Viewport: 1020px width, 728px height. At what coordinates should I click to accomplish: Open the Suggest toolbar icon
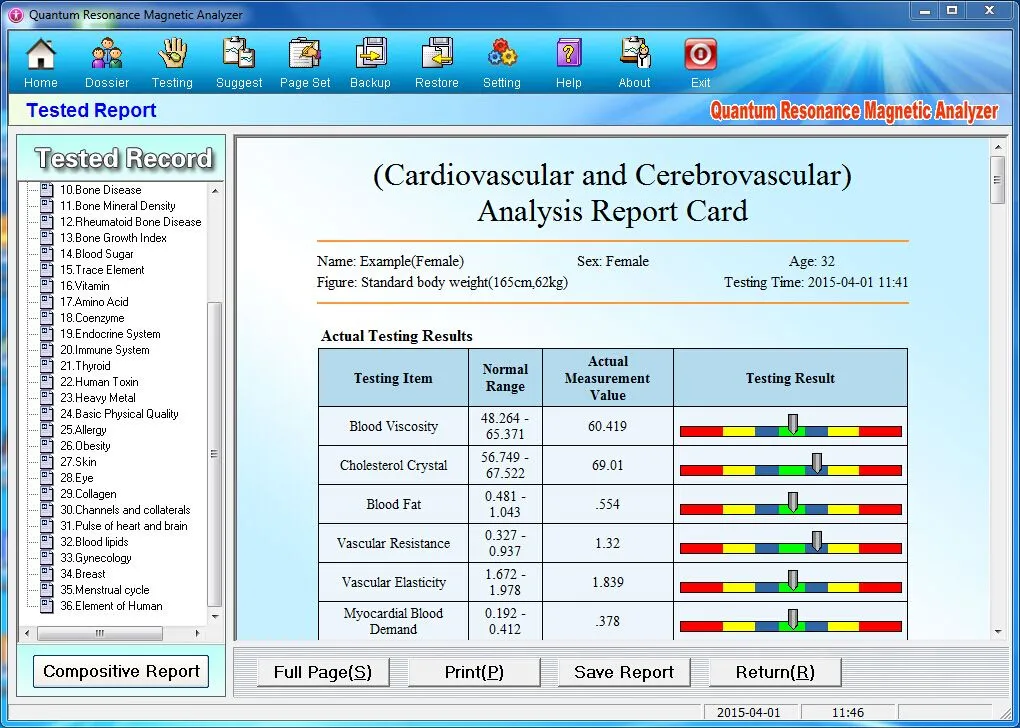(239, 55)
